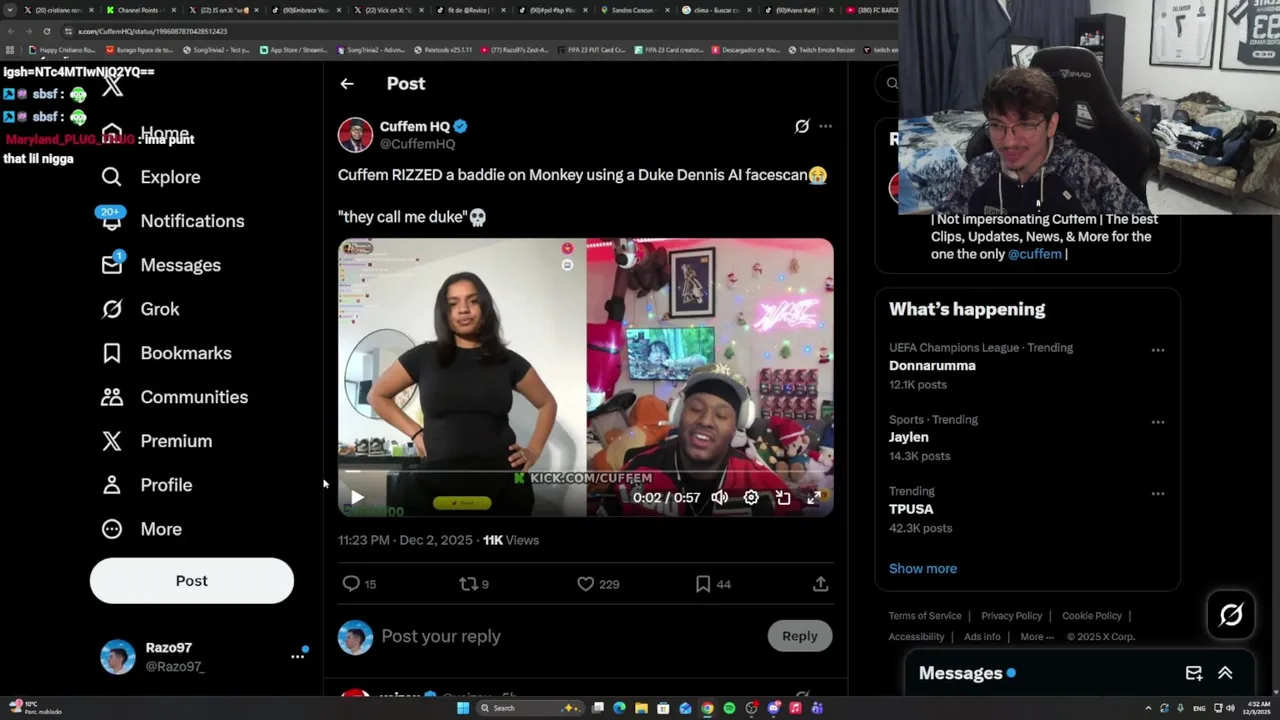Mute or unmute the video volume

(x=719, y=497)
